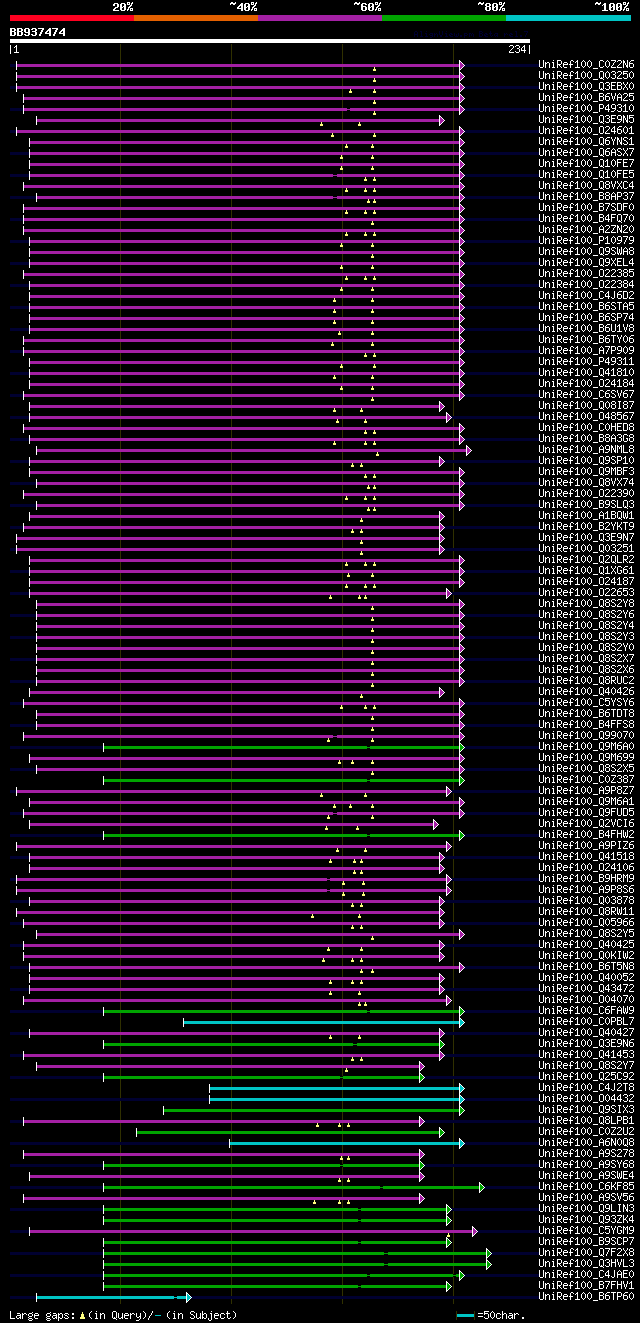Click the purple alignment bar for UniRef100_C5YGM9
This screenshot has width=640, height=1323.
[x=253, y=1230]
